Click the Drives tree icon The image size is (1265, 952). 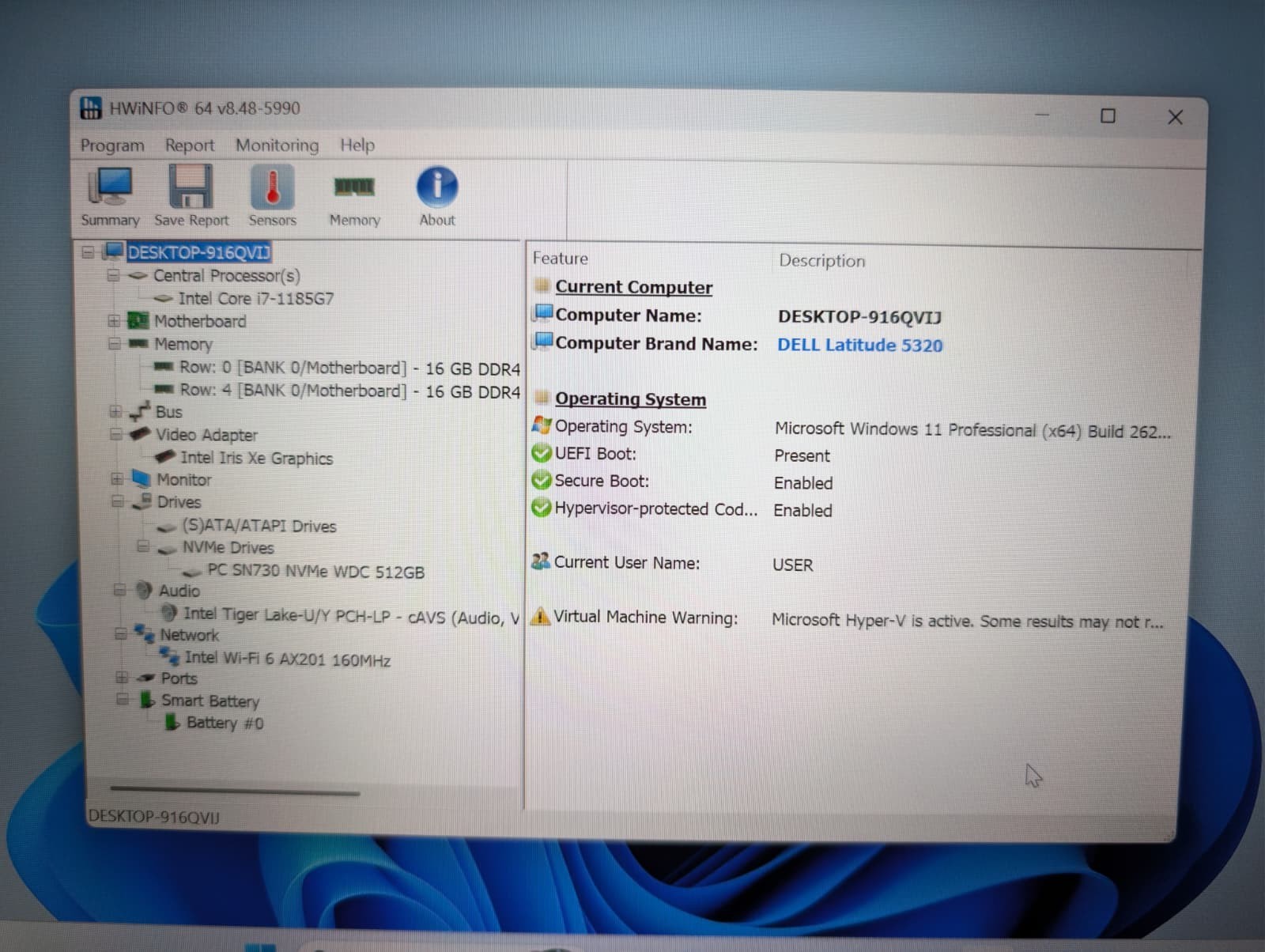[x=142, y=501]
